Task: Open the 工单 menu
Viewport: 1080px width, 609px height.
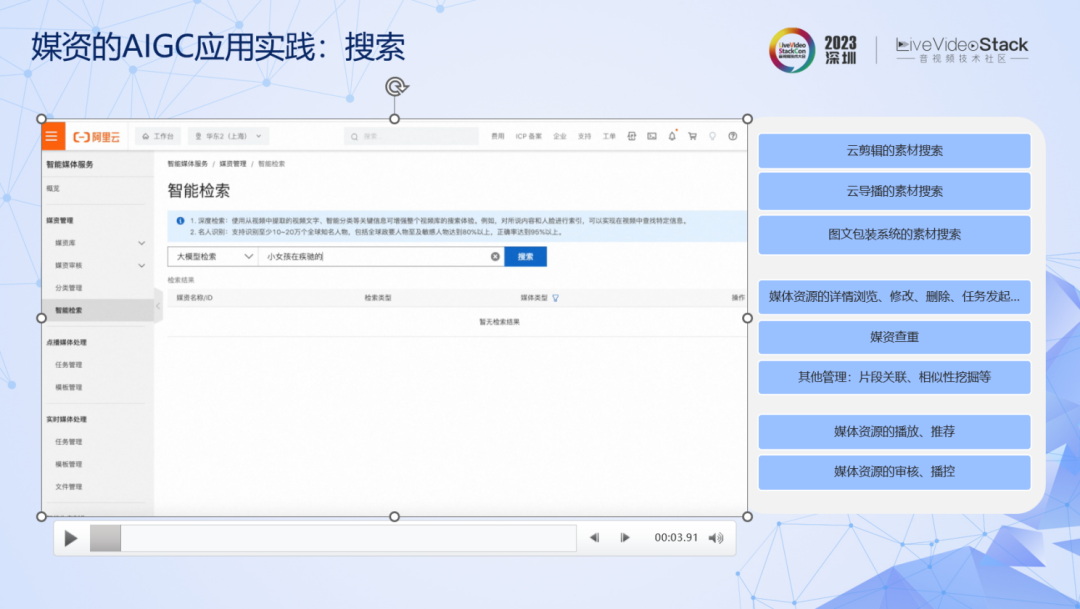Action: [x=609, y=136]
